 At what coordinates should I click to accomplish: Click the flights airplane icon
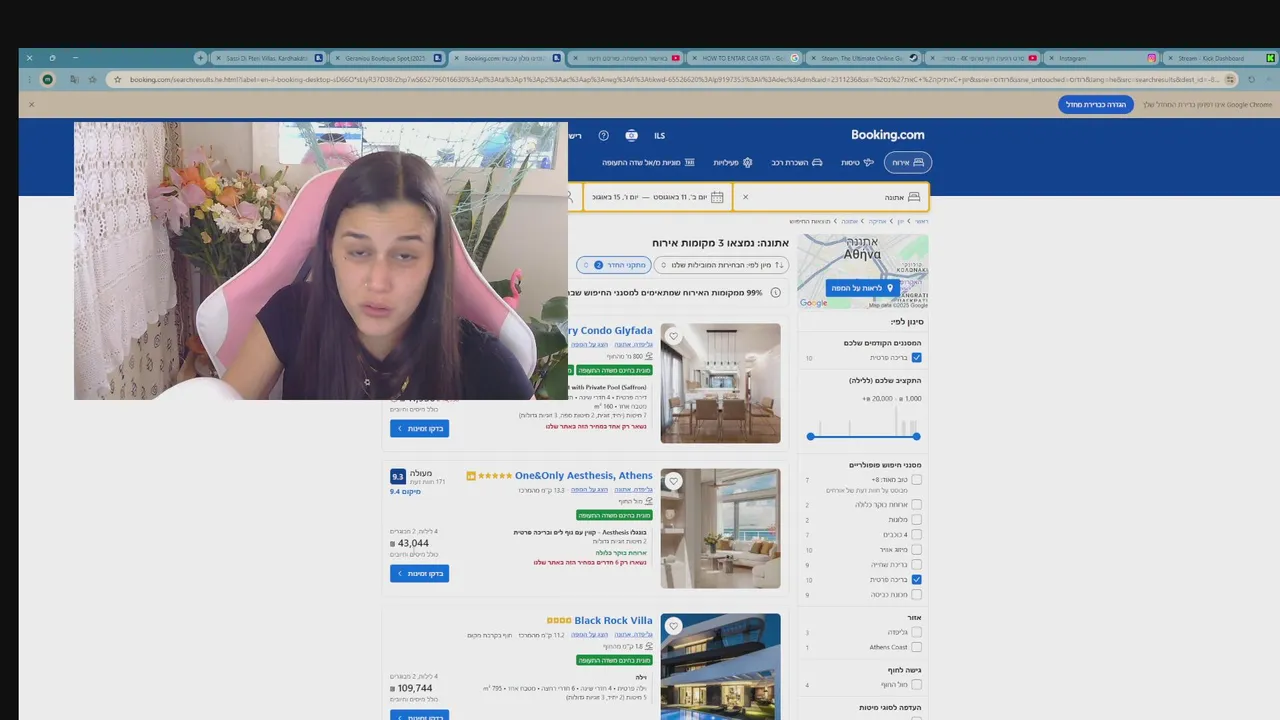coord(868,162)
